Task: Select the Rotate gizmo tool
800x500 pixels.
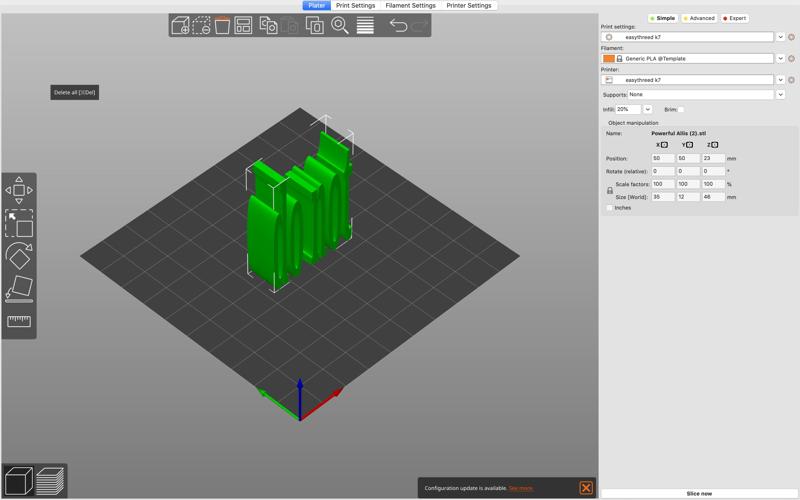Action: (x=19, y=256)
